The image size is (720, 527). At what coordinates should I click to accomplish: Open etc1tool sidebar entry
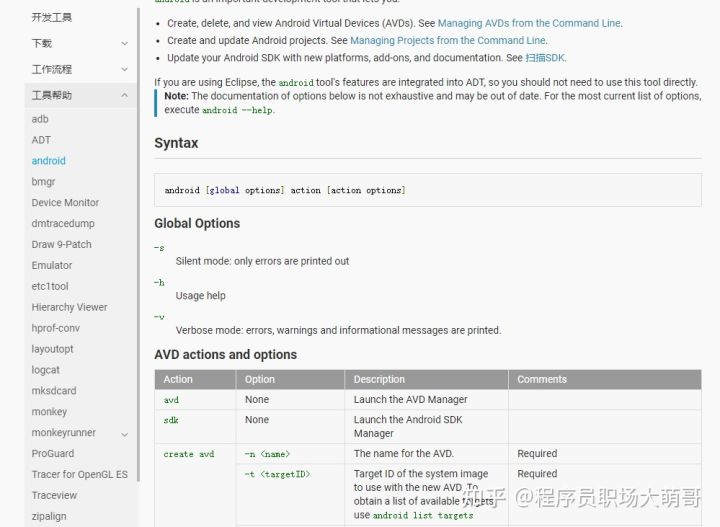50,286
